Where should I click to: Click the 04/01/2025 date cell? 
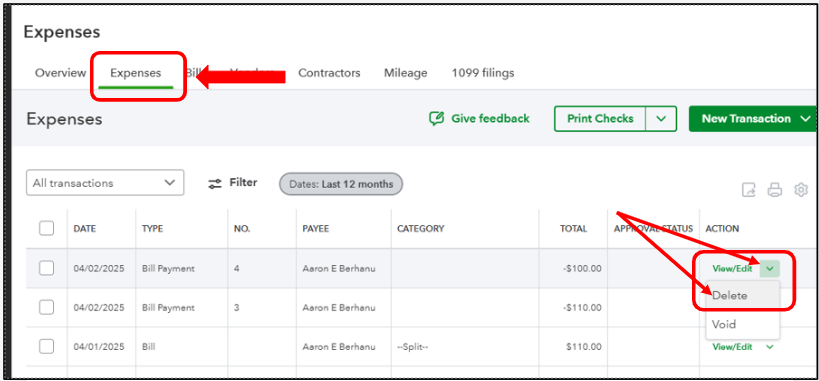pos(99,347)
